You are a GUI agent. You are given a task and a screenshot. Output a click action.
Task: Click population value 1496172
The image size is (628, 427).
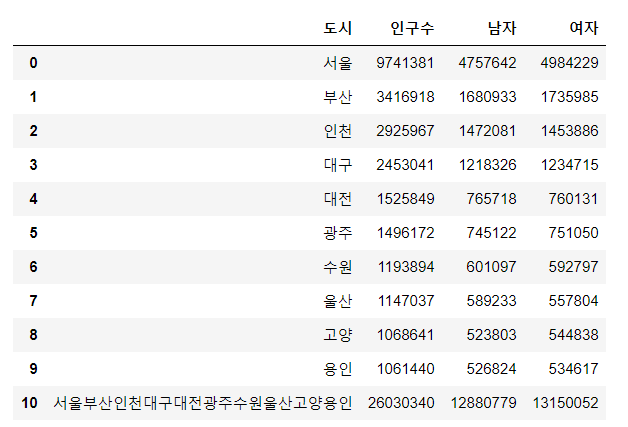click(x=405, y=233)
